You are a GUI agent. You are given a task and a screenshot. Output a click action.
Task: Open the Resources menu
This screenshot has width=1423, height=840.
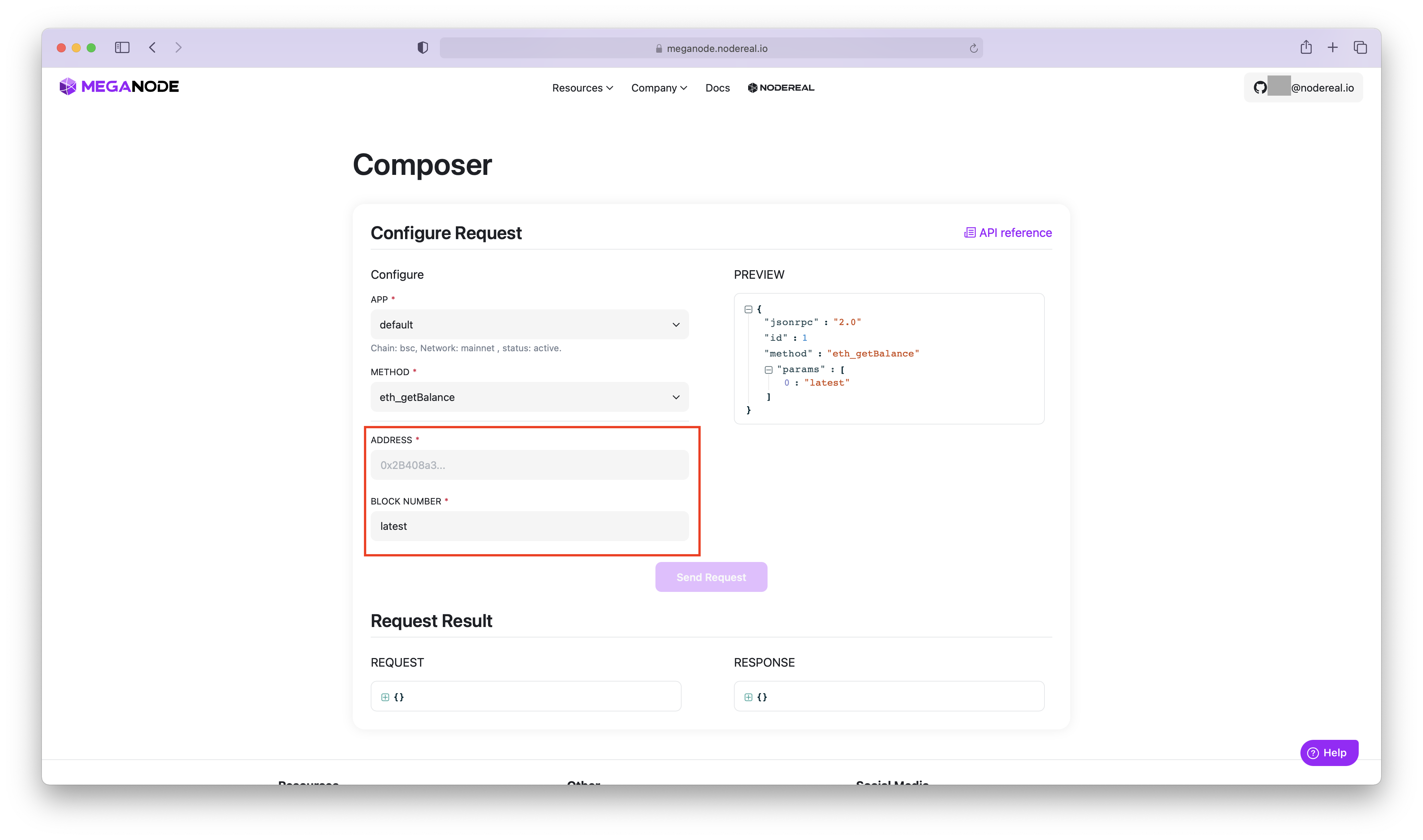pyautogui.click(x=583, y=88)
